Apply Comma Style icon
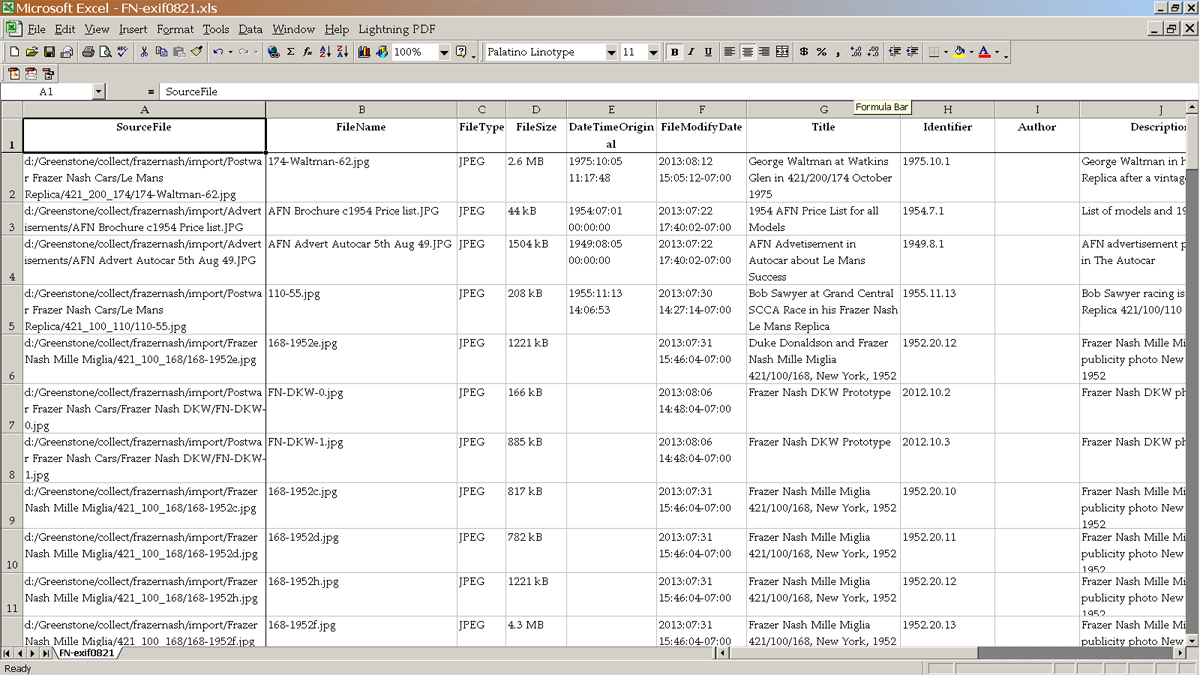The image size is (1200, 675). 838,52
